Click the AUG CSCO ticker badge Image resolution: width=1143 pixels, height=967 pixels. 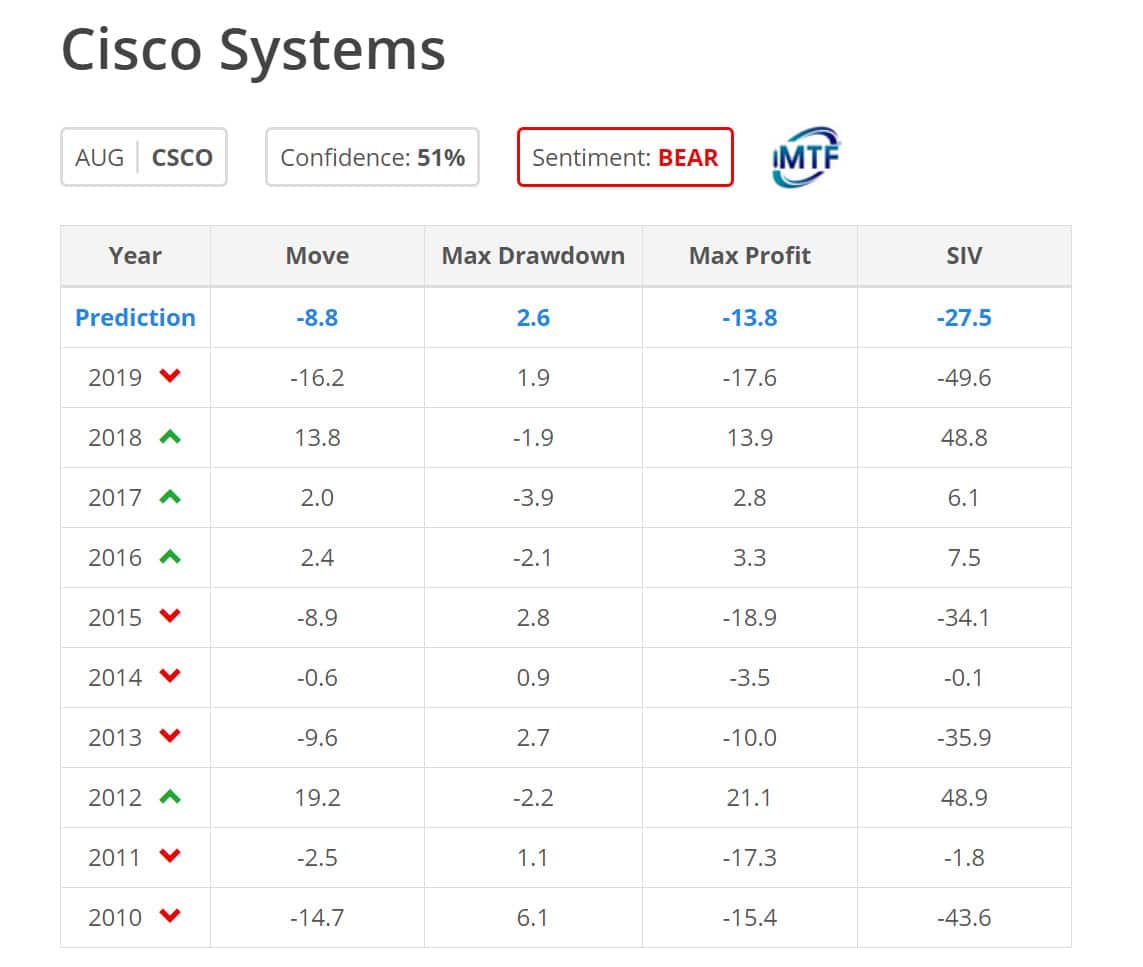tap(144, 157)
